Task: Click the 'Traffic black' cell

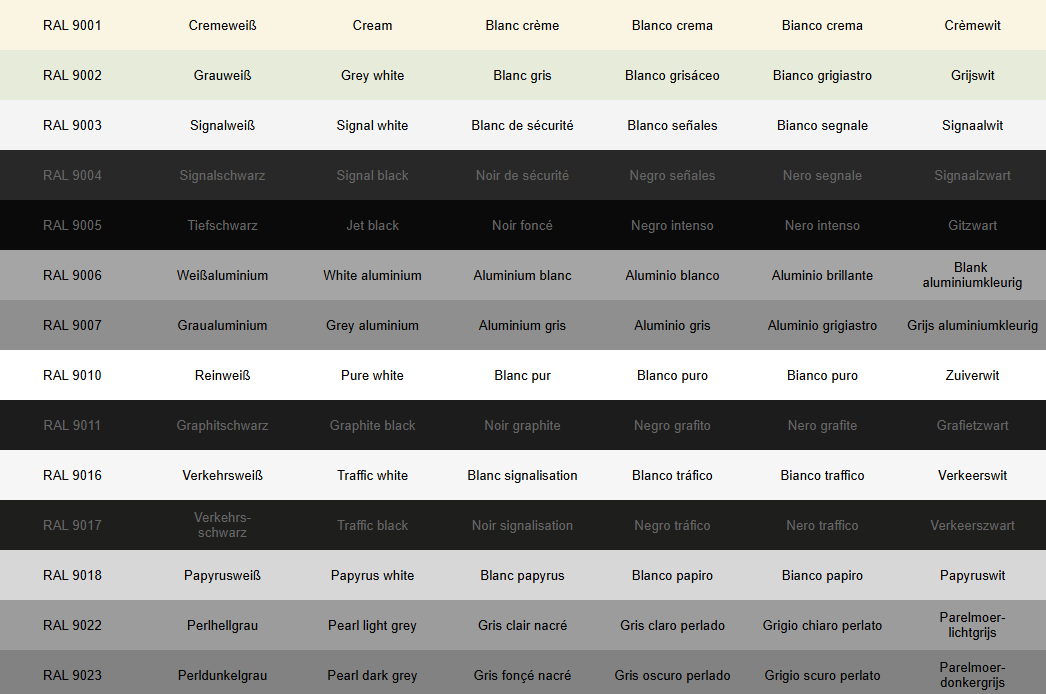Action: pyautogui.click(x=372, y=525)
